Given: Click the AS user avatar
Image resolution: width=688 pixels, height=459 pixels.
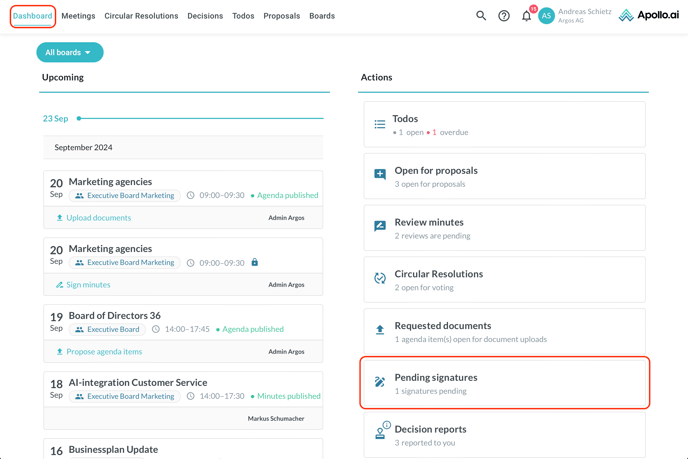Looking at the screenshot, I should tap(546, 16).
